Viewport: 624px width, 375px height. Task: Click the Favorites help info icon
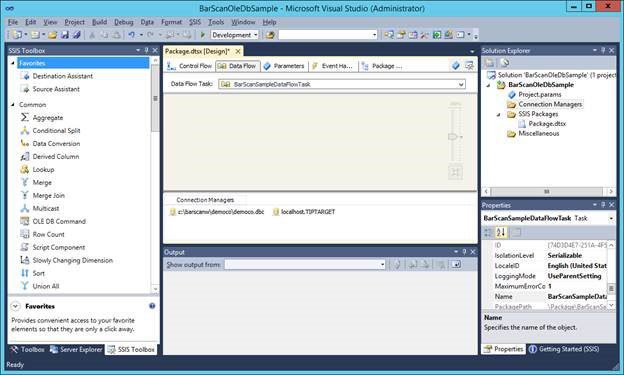point(152,306)
